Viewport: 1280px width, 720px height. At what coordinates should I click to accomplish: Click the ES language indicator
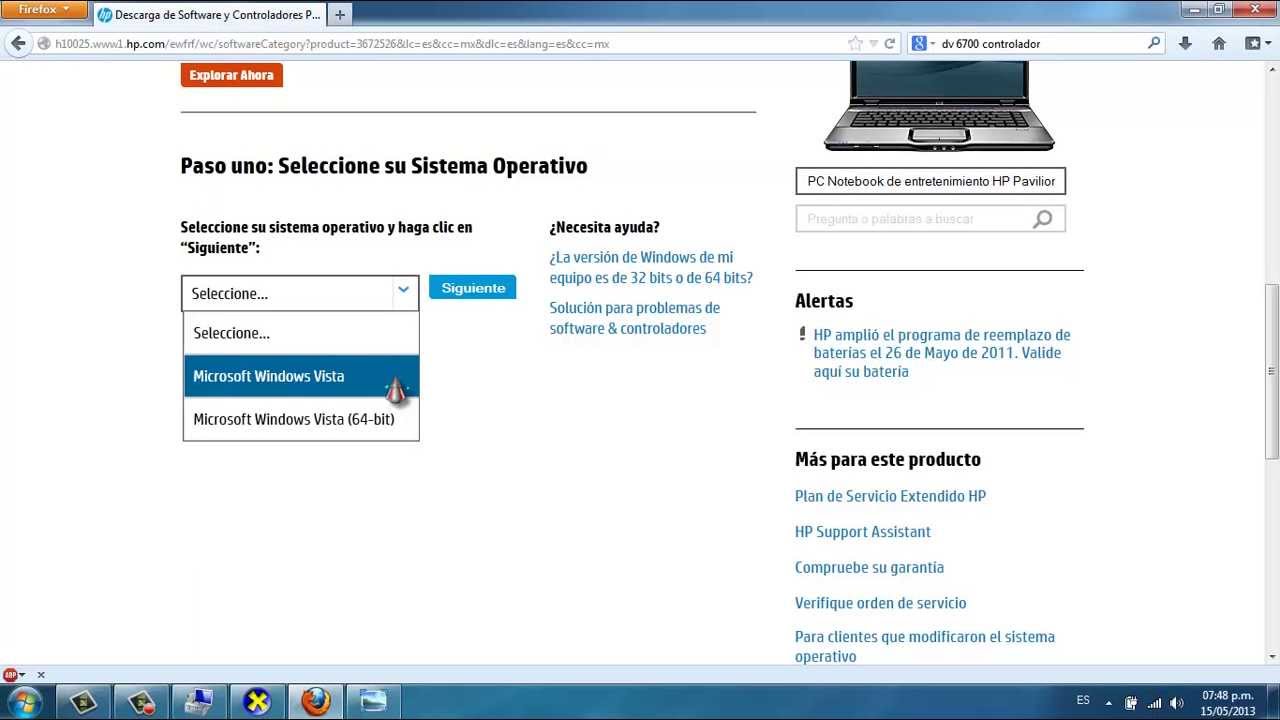(x=1083, y=701)
